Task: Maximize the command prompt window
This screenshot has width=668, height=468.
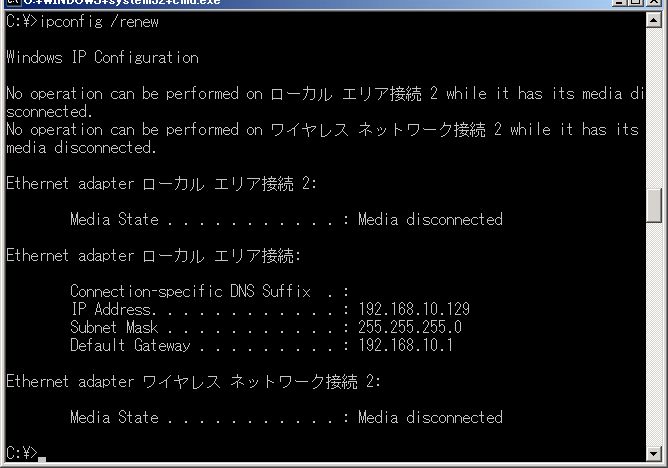Action: pyautogui.click(x=635, y=2)
